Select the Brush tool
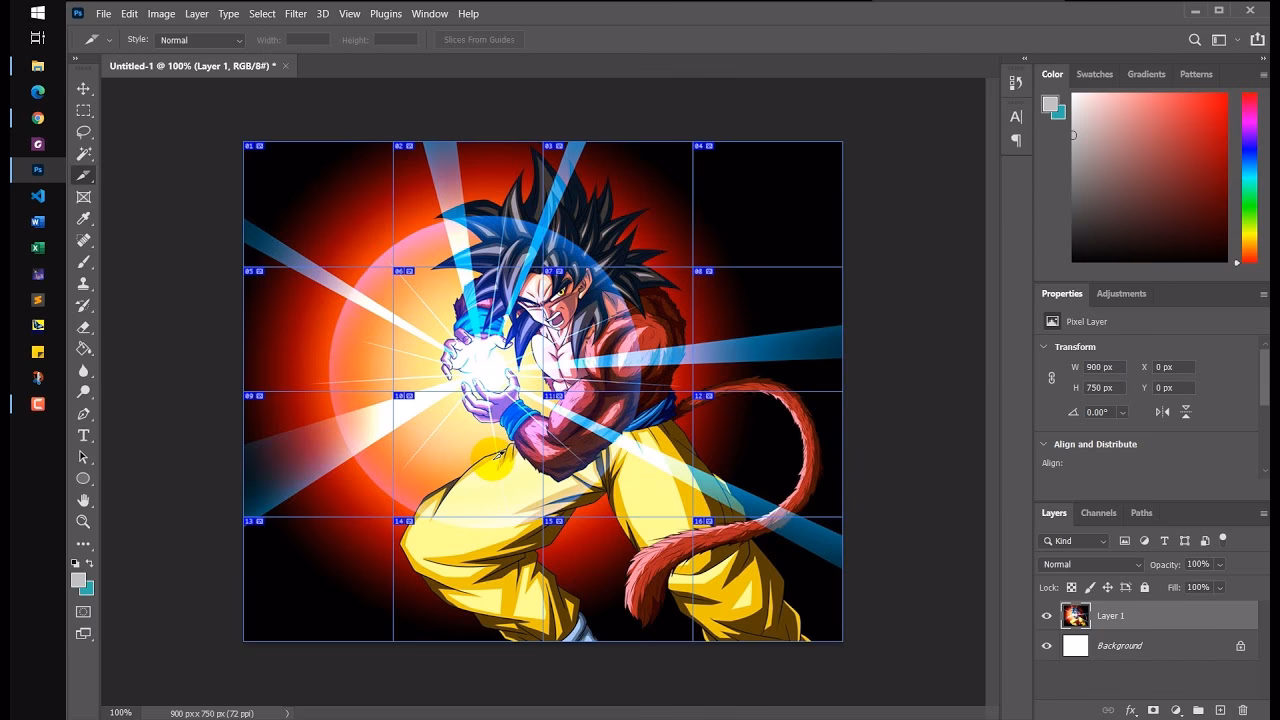Image resolution: width=1280 pixels, height=720 pixels. pos(84,262)
